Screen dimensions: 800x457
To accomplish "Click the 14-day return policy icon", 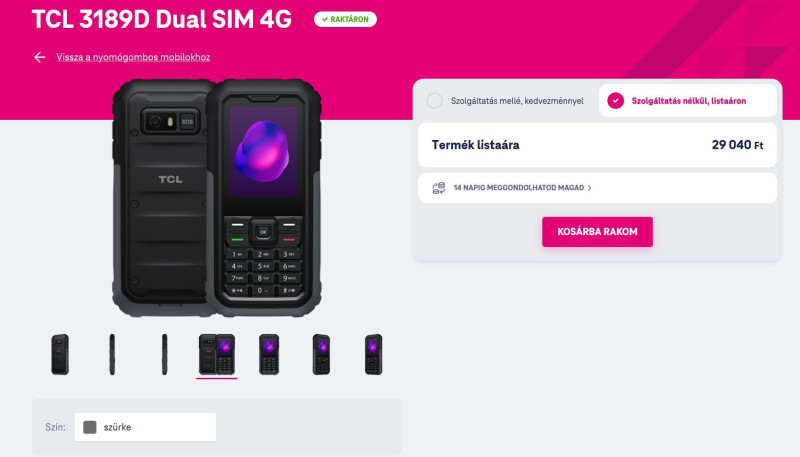I will tap(438, 188).
